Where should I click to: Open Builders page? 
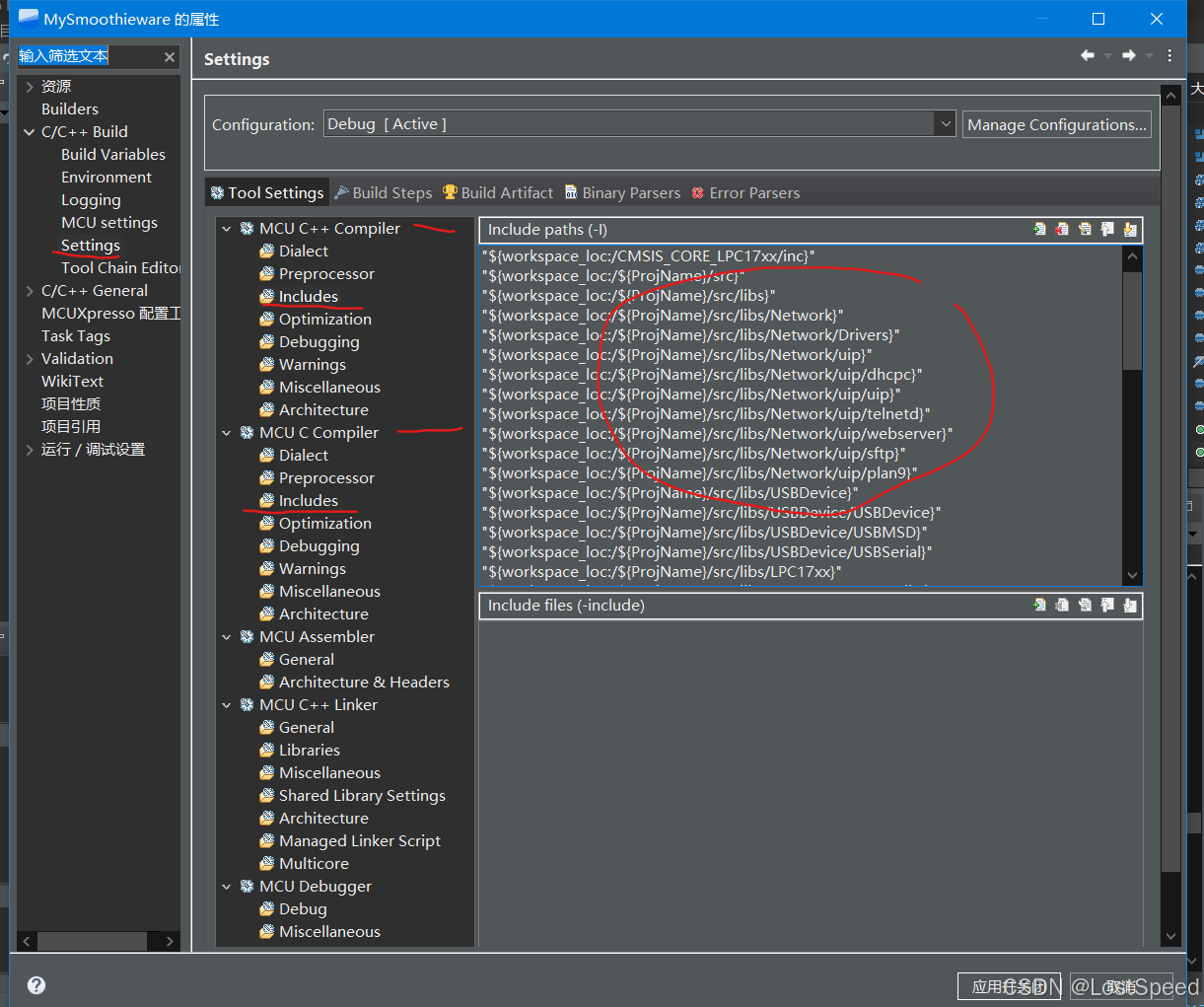[x=70, y=109]
